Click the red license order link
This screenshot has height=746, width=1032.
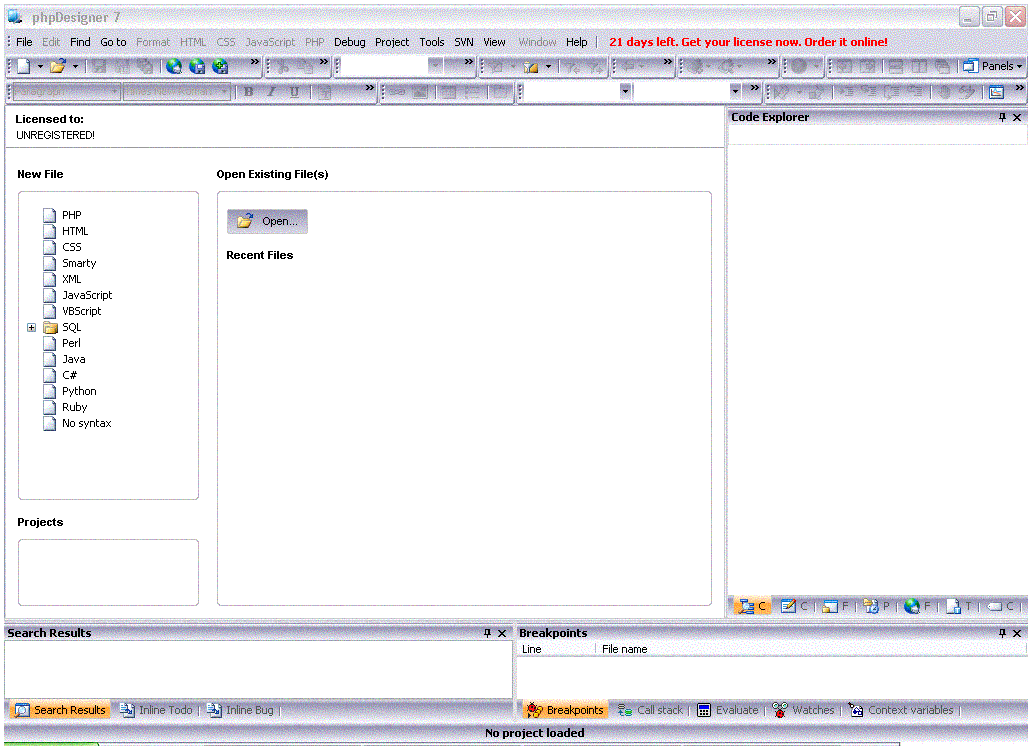748,41
